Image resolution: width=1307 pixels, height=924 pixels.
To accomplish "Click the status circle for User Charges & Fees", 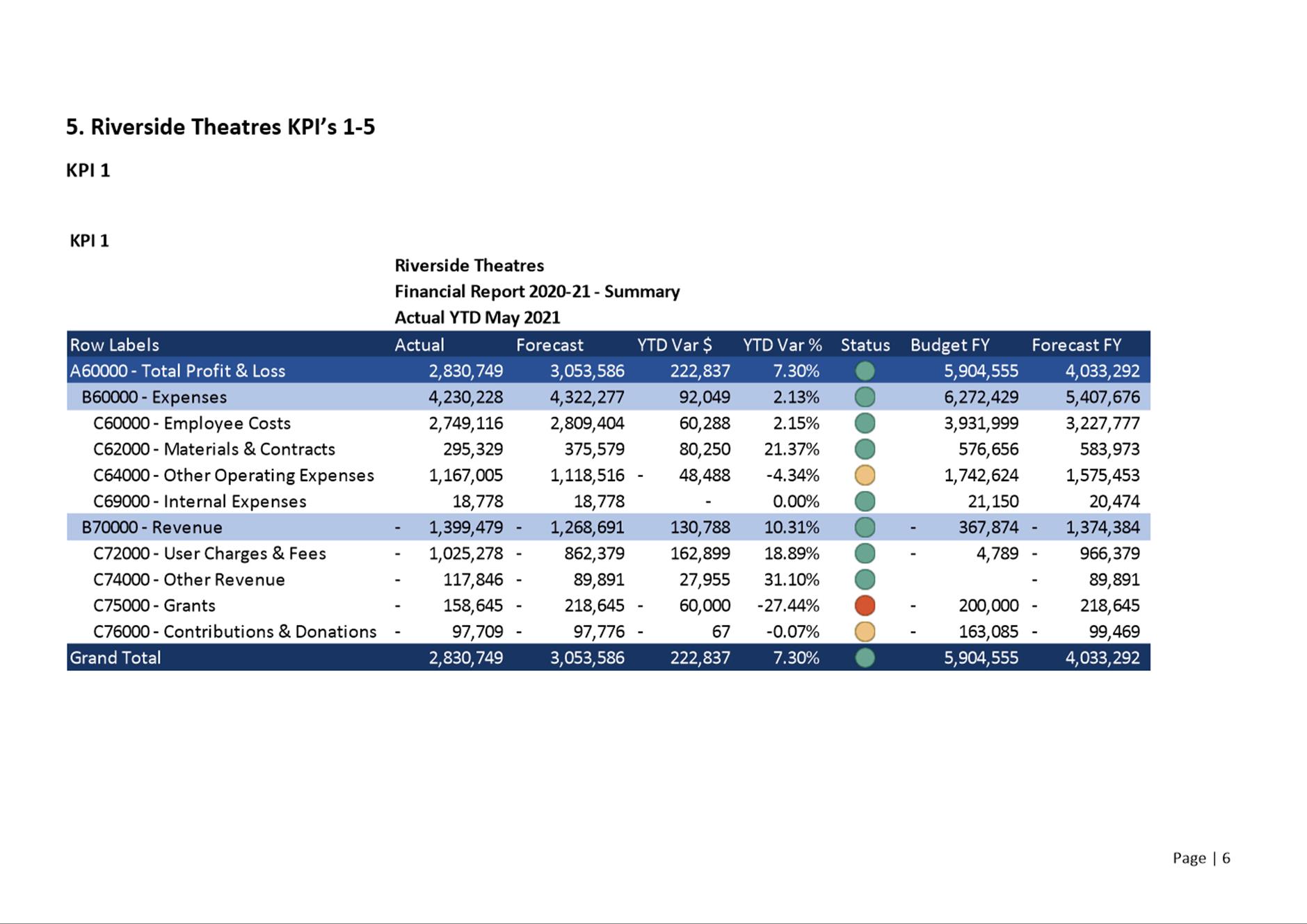I will 865,553.
